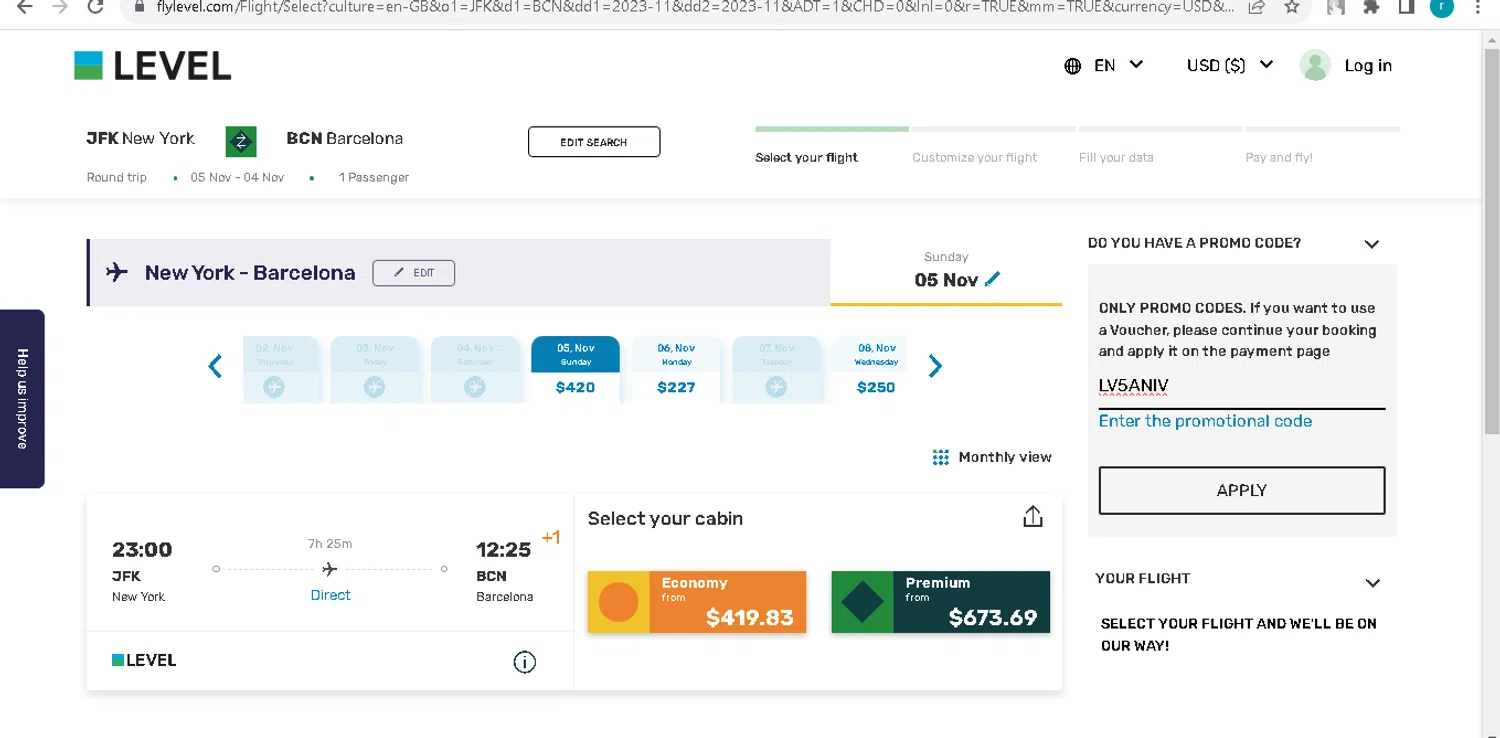Click the browser back arrow
This screenshot has height=738, width=1500.
pyautogui.click(x=25, y=7)
